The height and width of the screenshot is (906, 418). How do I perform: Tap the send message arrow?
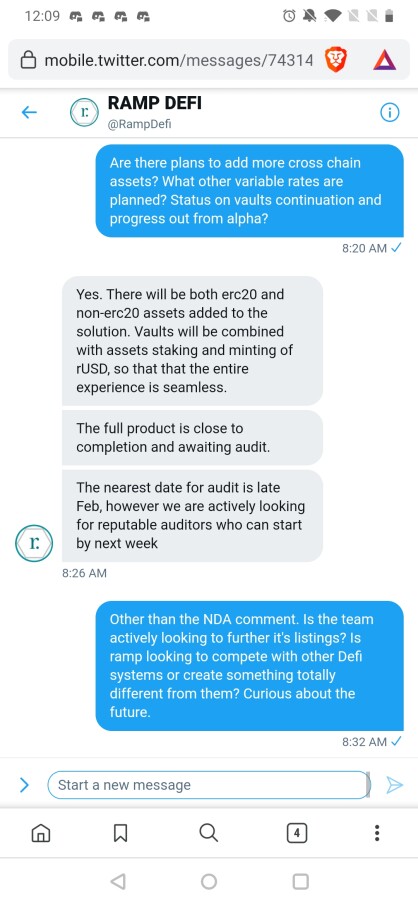tap(394, 785)
